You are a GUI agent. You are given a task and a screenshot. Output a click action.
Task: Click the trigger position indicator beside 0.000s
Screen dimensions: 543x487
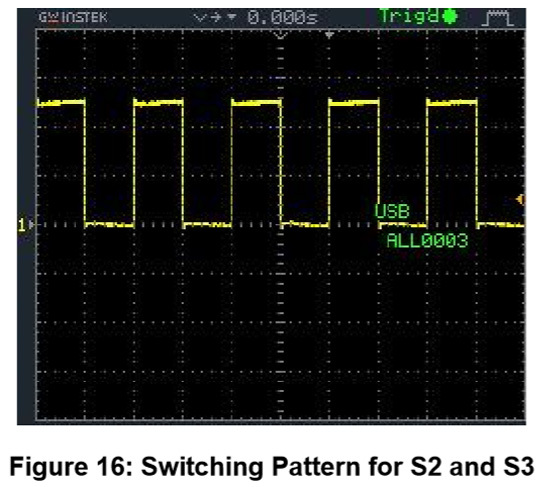coord(215,17)
